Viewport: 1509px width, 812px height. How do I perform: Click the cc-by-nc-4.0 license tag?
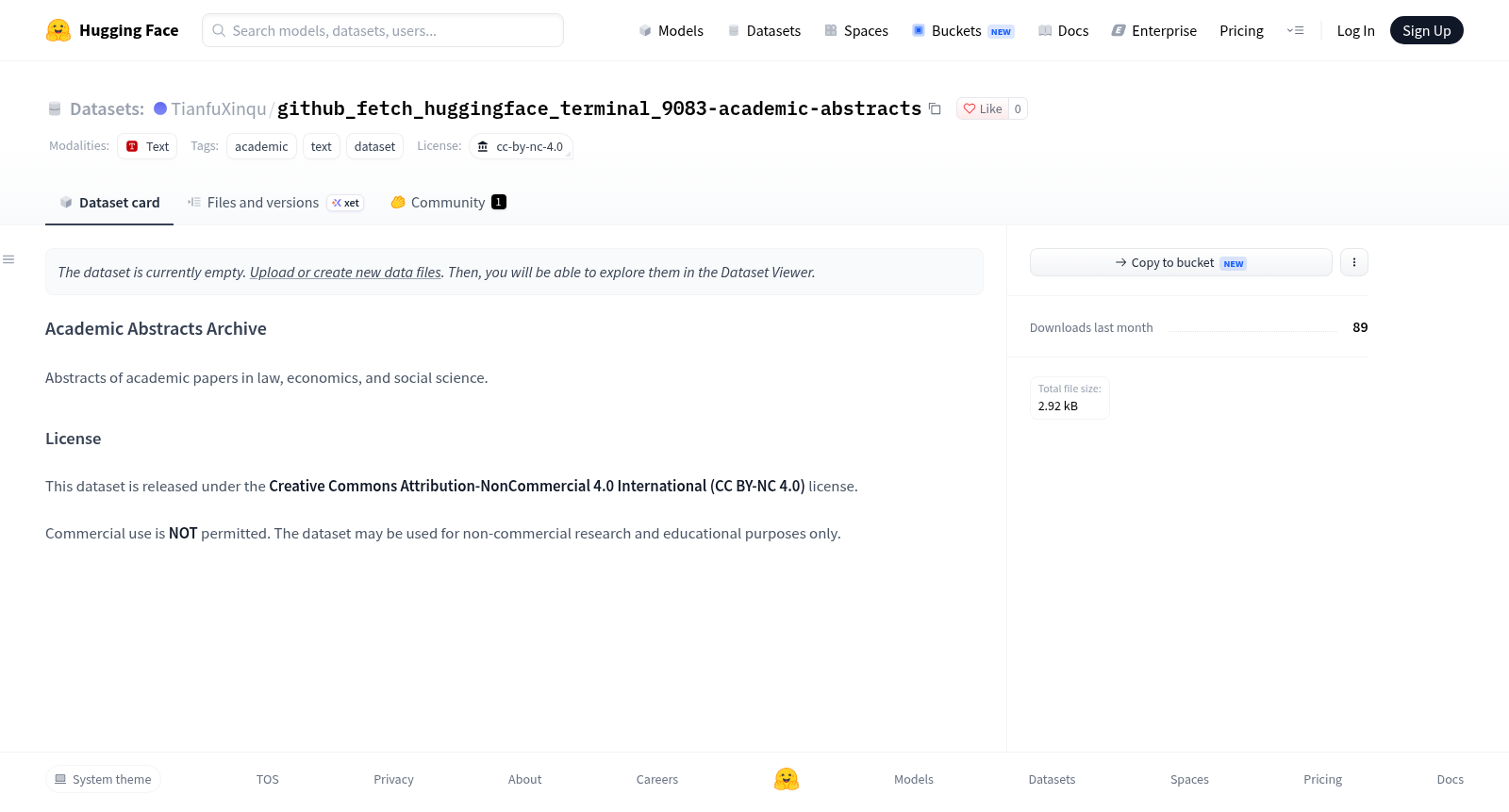click(x=521, y=146)
